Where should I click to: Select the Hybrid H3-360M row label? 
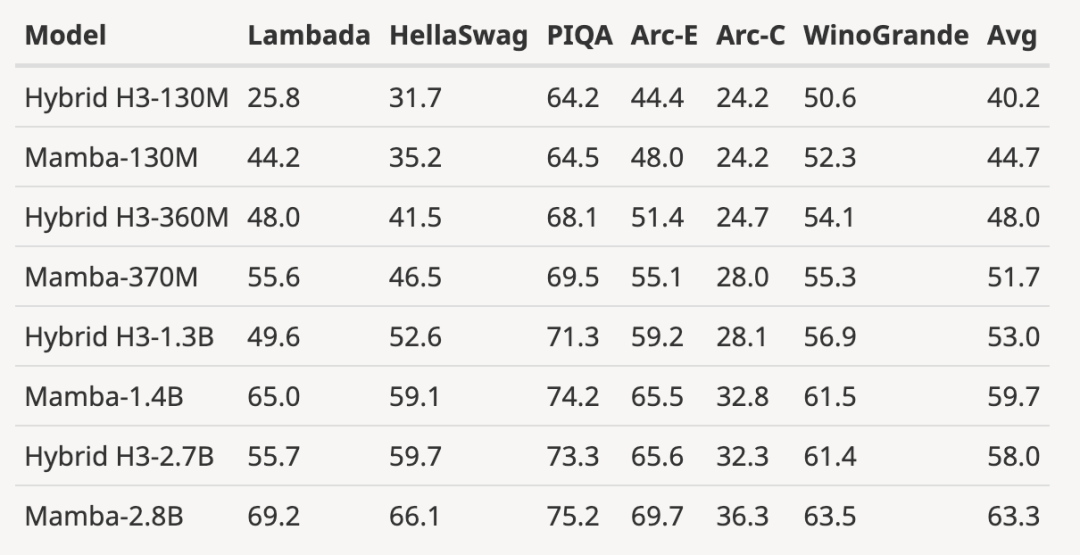126,217
